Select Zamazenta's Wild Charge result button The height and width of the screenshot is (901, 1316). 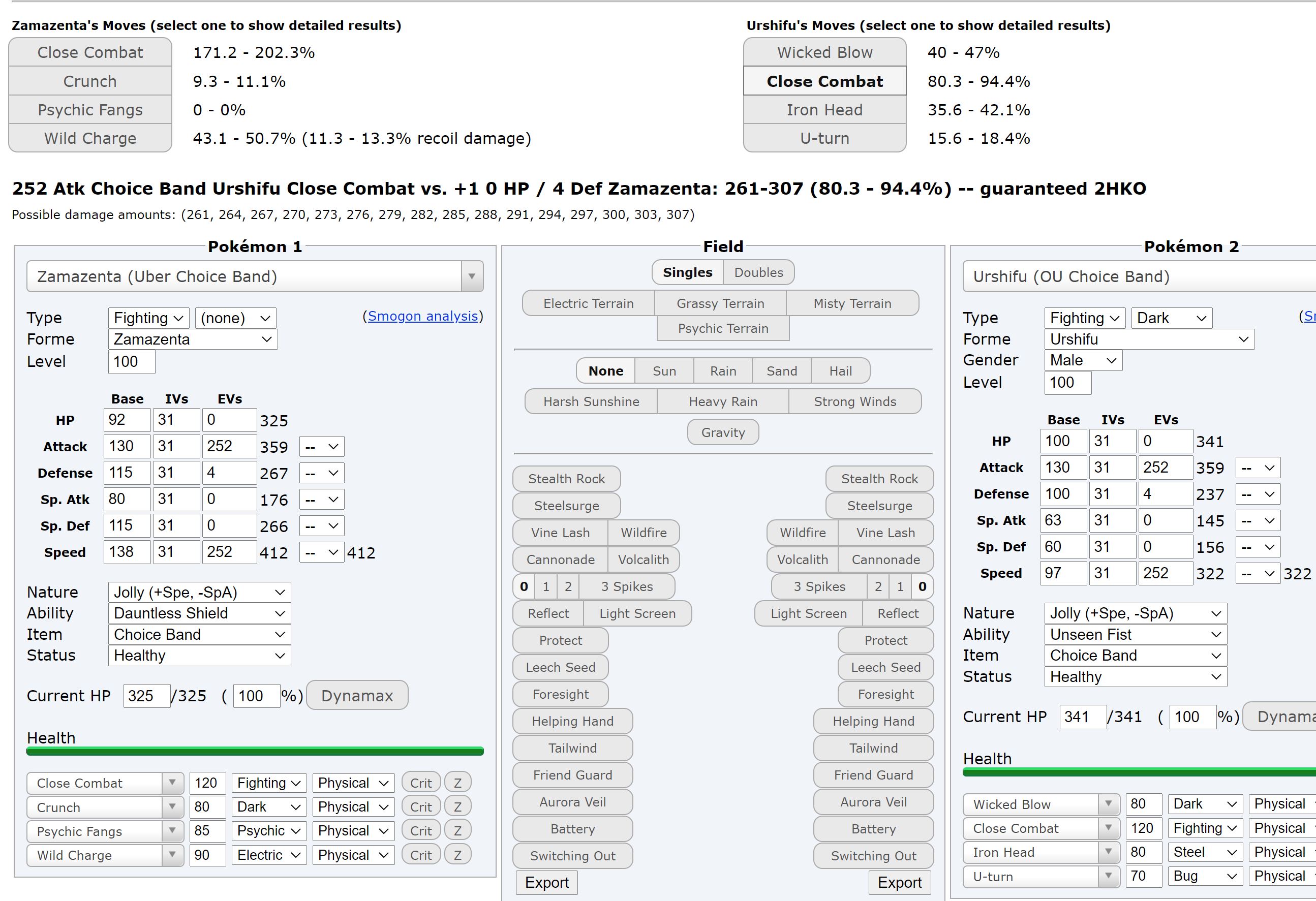point(90,138)
